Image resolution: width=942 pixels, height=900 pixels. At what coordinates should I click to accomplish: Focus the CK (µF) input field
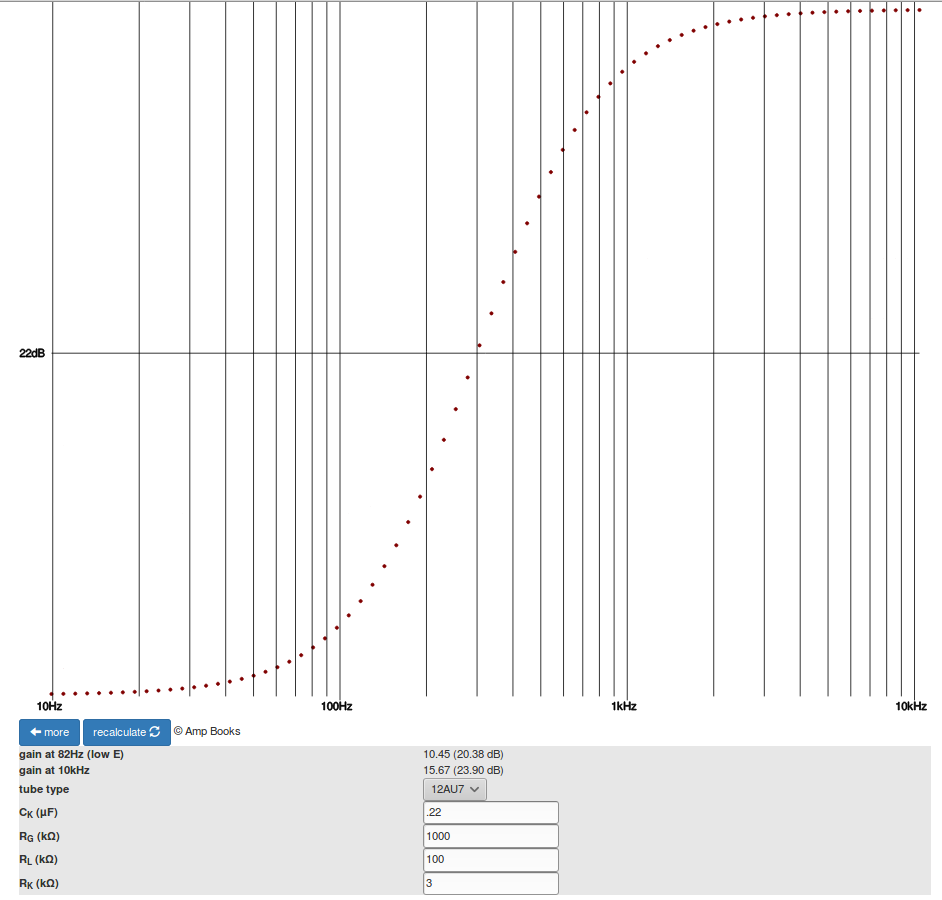(491, 812)
